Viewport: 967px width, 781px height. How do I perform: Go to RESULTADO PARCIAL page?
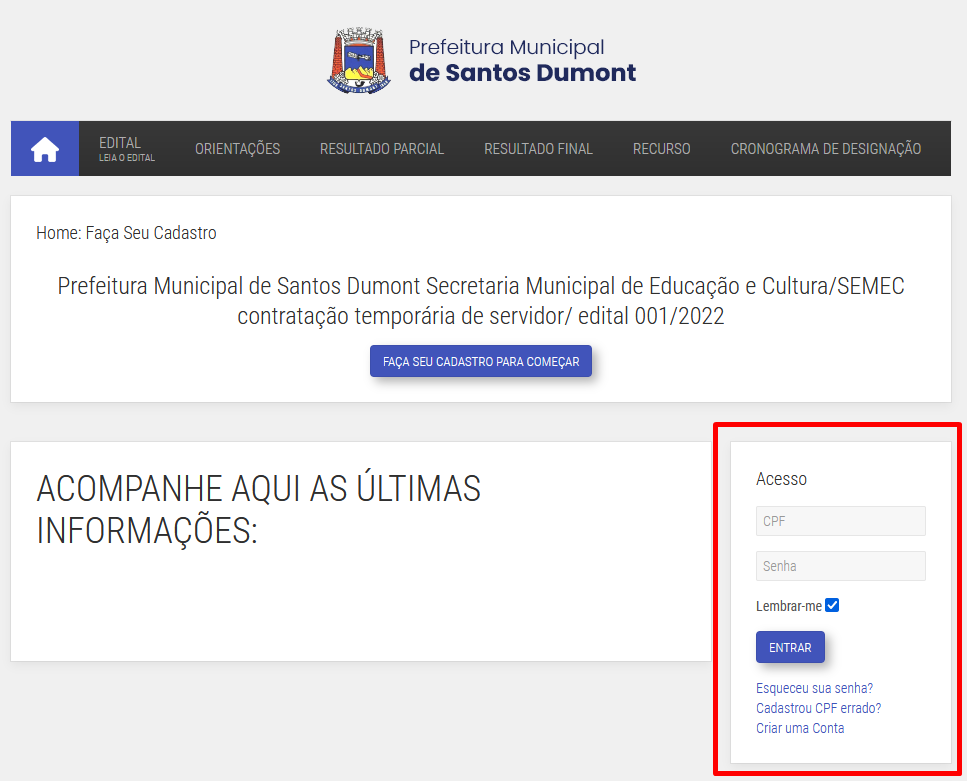(x=382, y=149)
